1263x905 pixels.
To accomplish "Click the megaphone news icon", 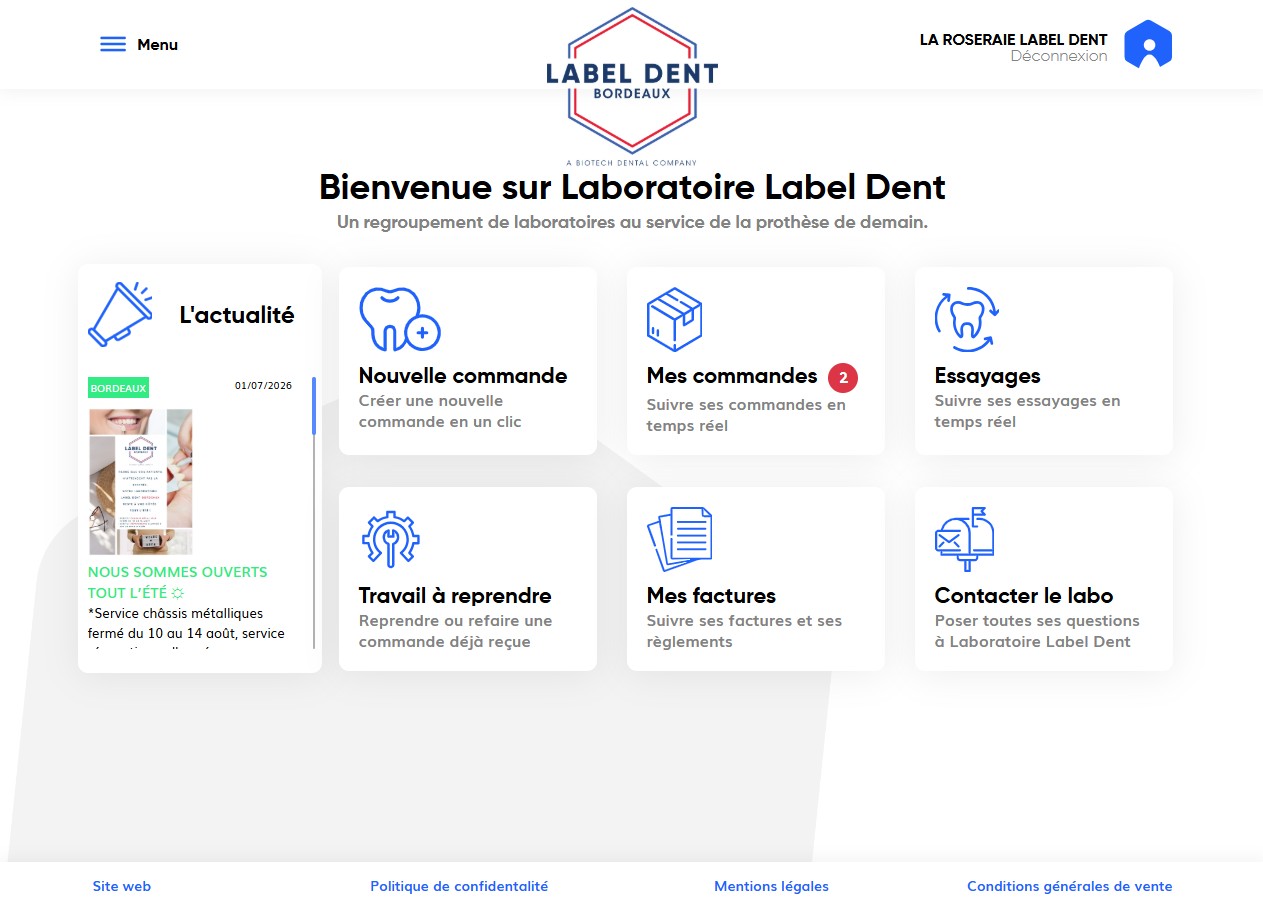I will coord(119,314).
